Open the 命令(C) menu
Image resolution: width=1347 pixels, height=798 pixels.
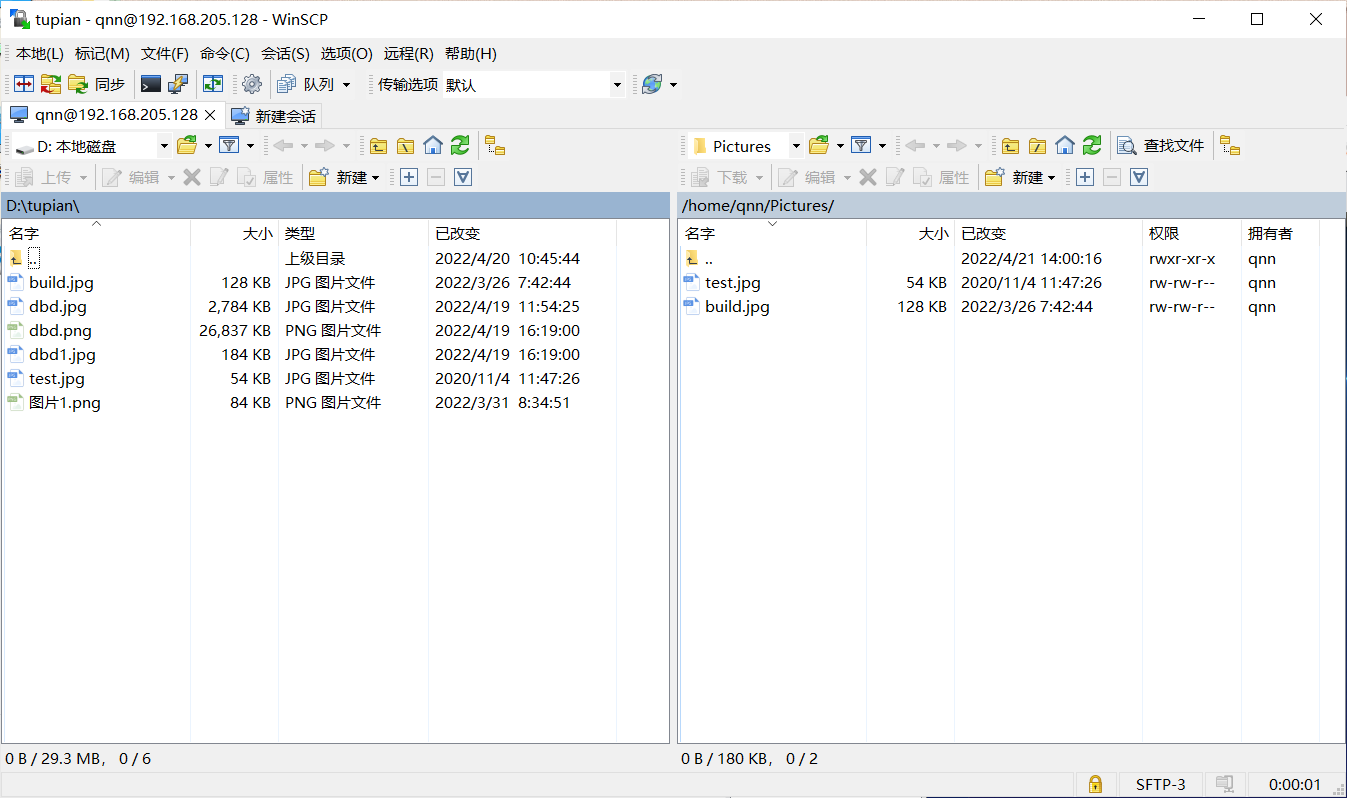225,54
